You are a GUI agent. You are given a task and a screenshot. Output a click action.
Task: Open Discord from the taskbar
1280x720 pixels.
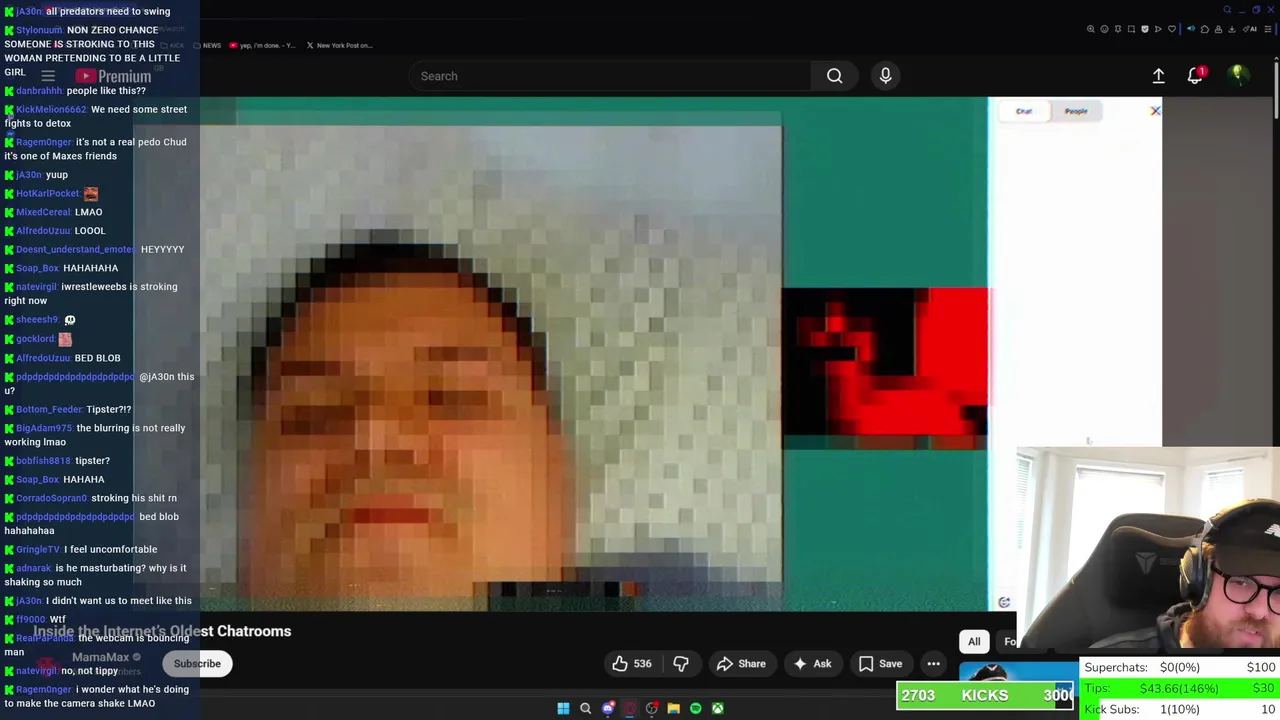[607, 708]
